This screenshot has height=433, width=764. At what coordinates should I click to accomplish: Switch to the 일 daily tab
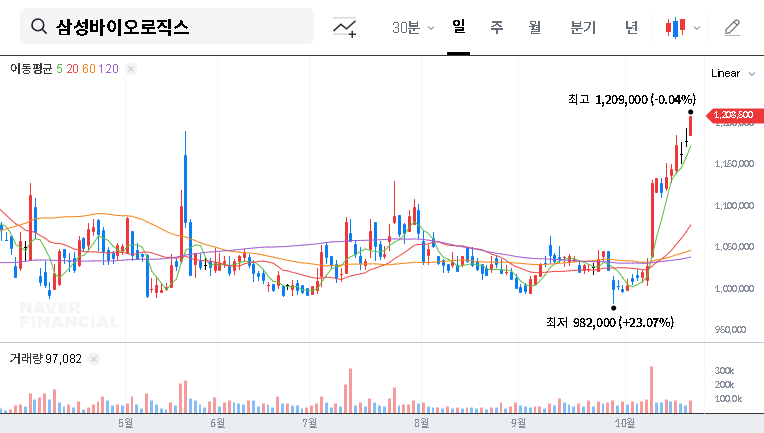[x=458, y=27]
